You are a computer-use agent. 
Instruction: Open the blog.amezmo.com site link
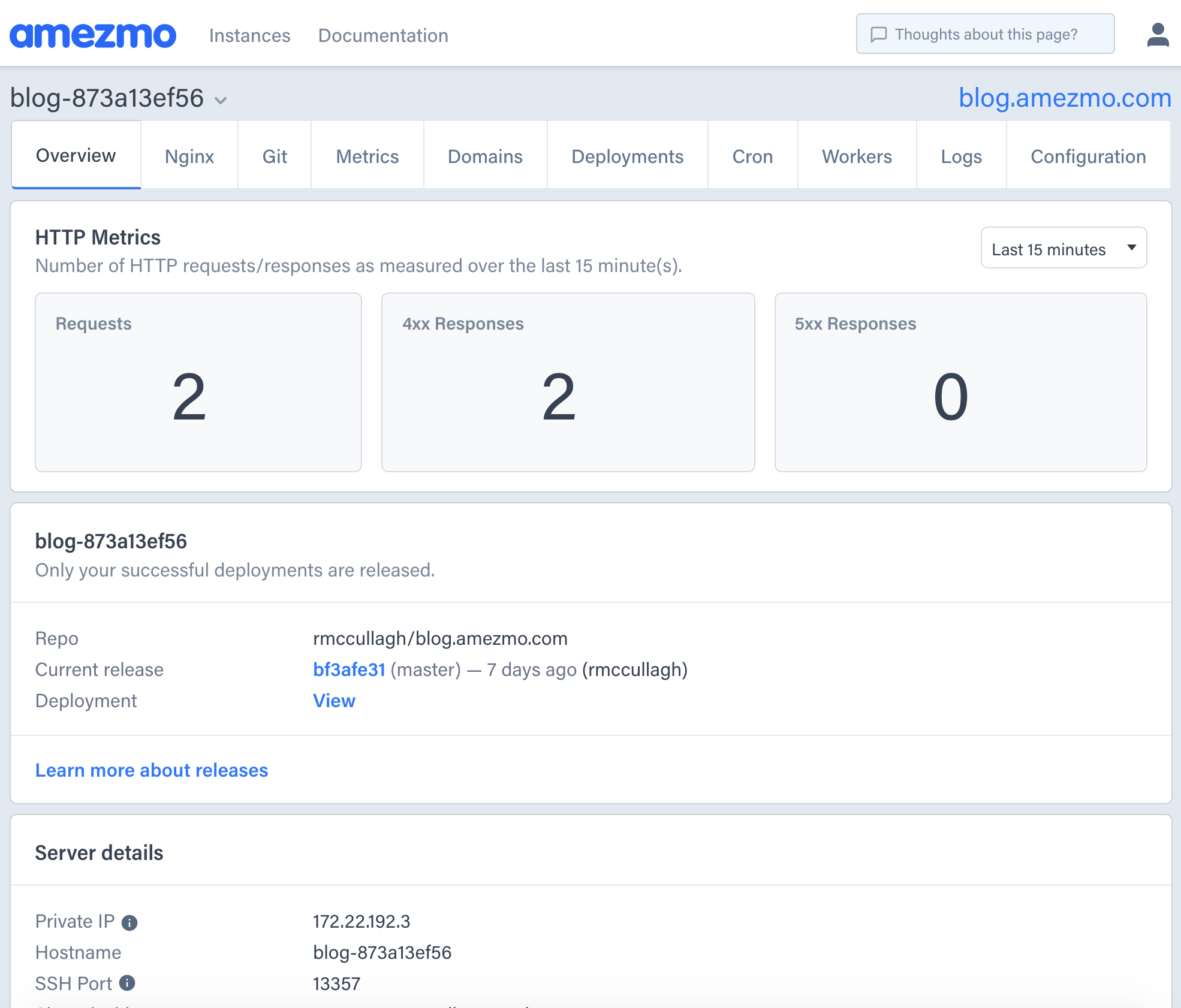point(1065,98)
